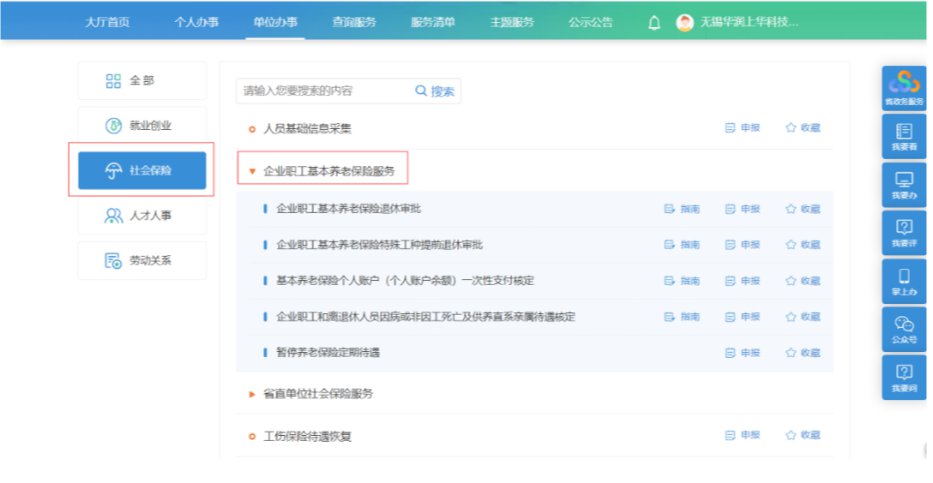The height and width of the screenshot is (483, 933).
Task: Open the 我要办 sidebar shortcut
Action: coord(904,185)
